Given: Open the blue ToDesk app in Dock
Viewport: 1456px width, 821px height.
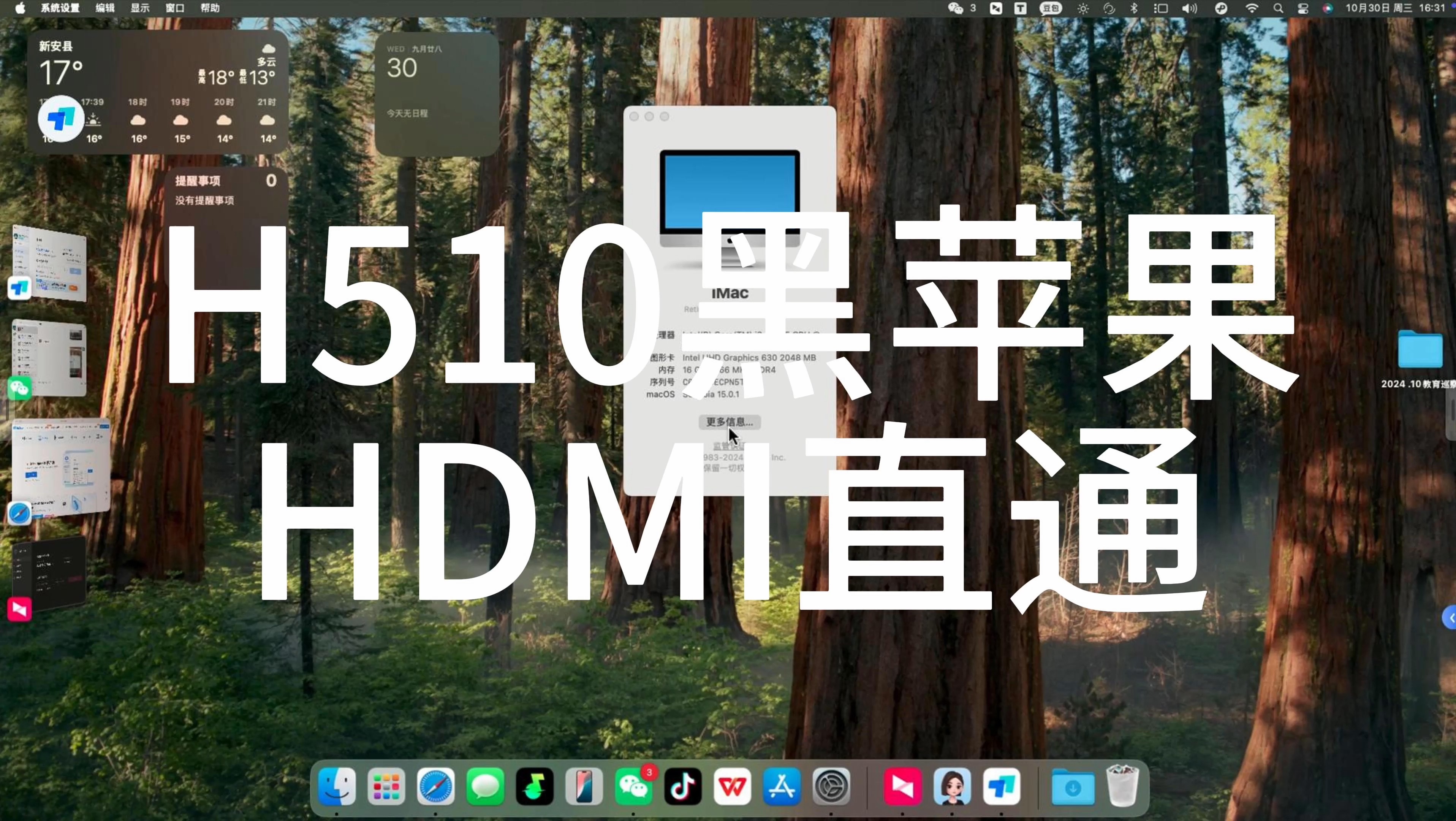Looking at the screenshot, I should point(1002,786).
